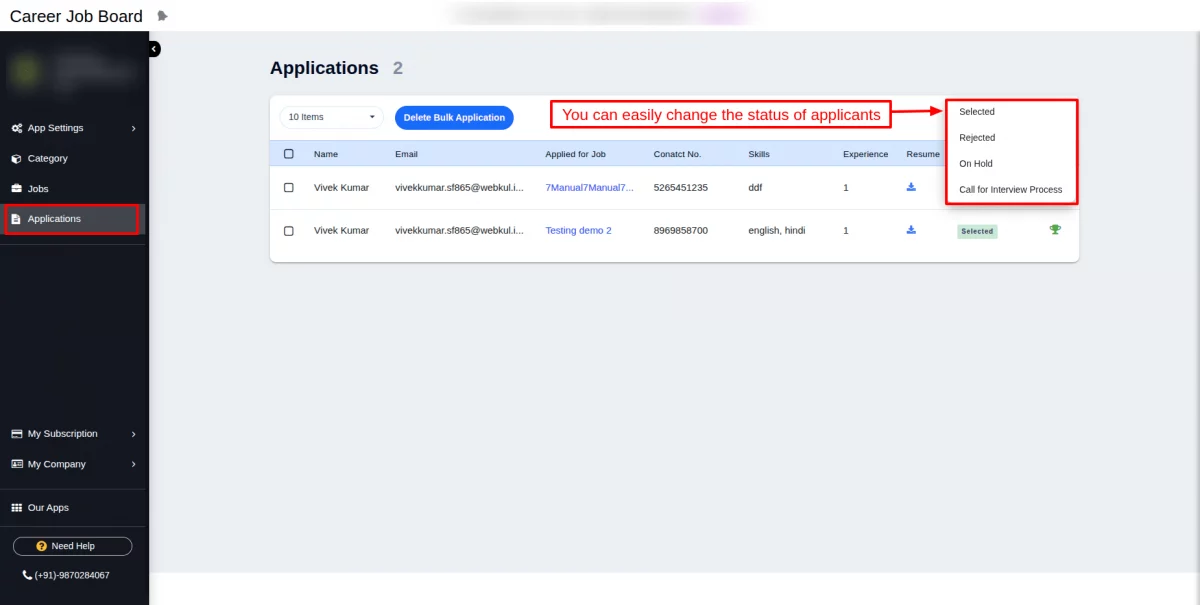Click the email in the 8969858700 row
1200x605 pixels.
459,230
